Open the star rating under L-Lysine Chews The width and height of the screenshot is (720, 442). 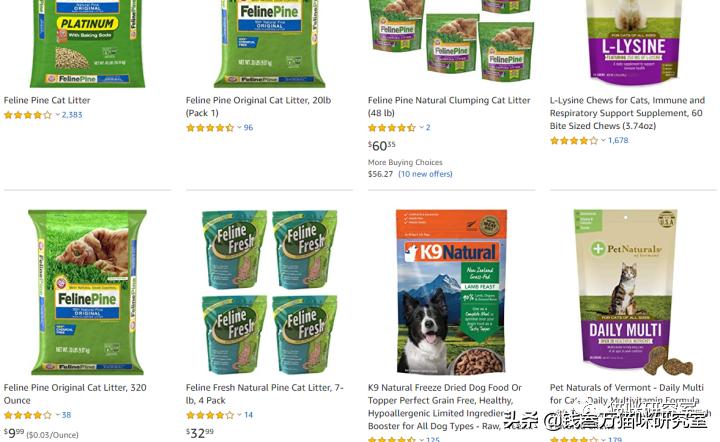click(x=574, y=141)
